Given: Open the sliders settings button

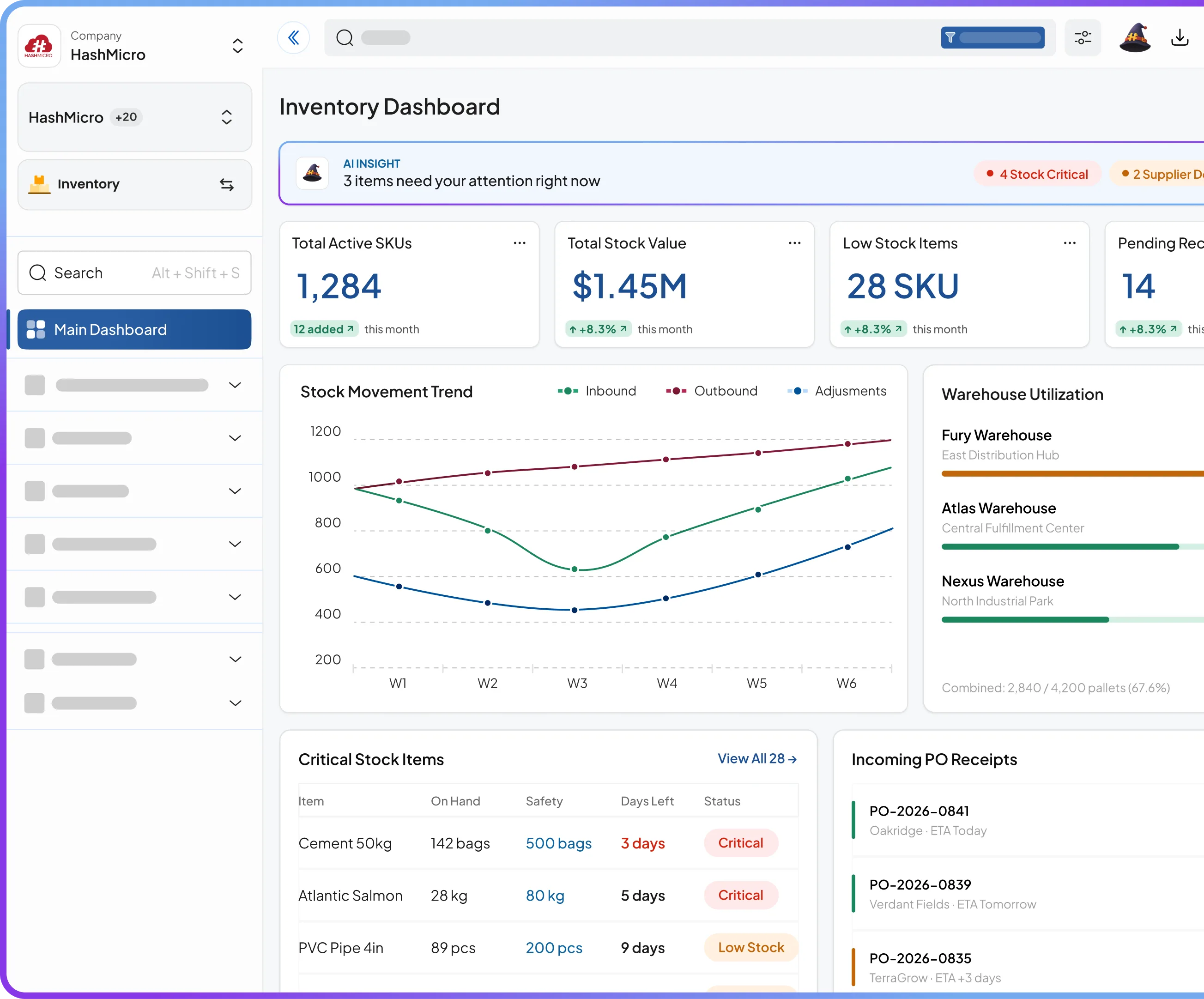Looking at the screenshot, I should click(1083, 38).
